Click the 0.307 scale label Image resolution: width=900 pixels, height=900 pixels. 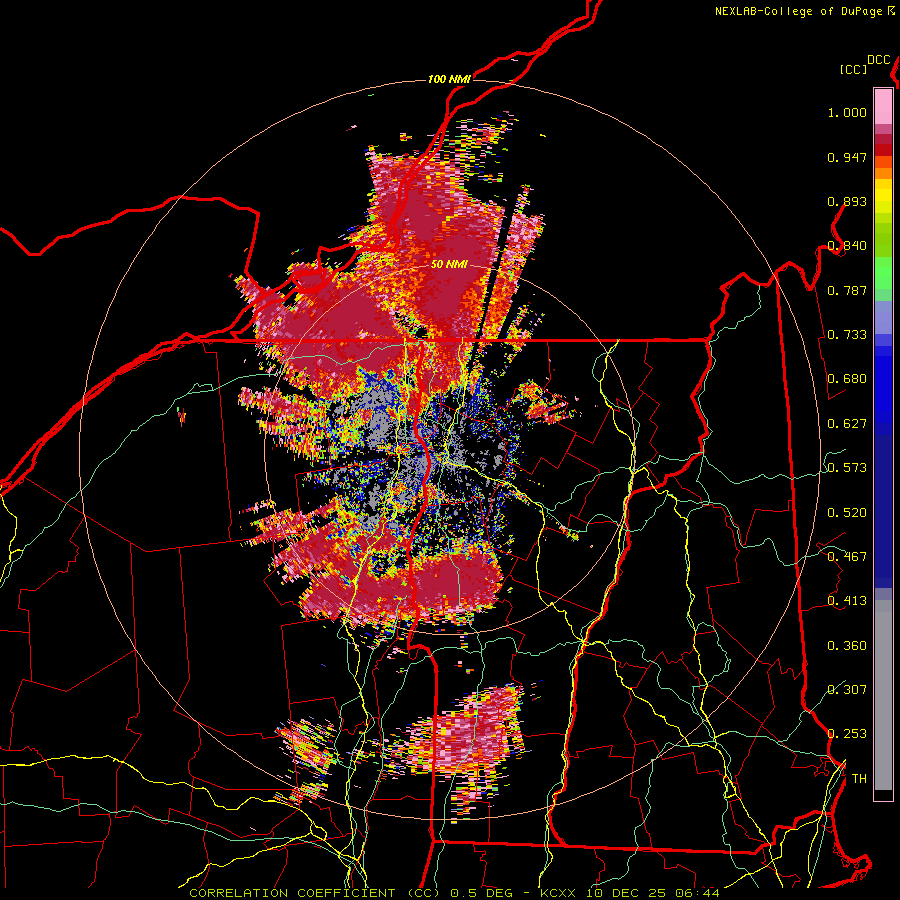pyautogui.click(x=847, y=690)
